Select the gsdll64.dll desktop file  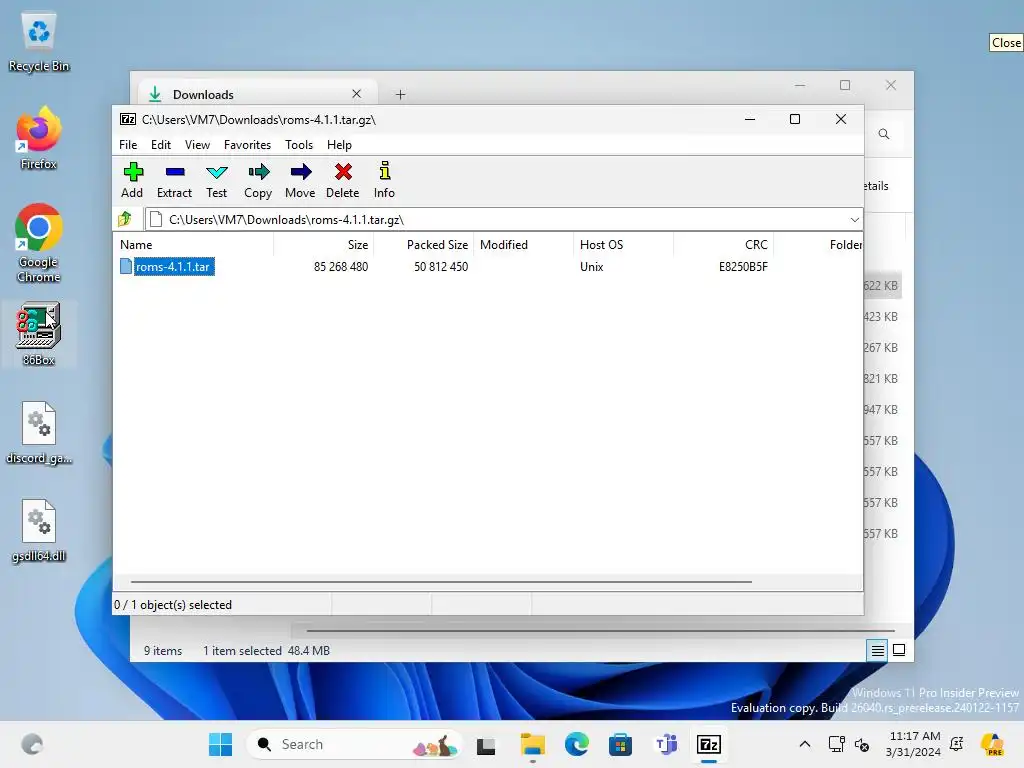(39, 531)
